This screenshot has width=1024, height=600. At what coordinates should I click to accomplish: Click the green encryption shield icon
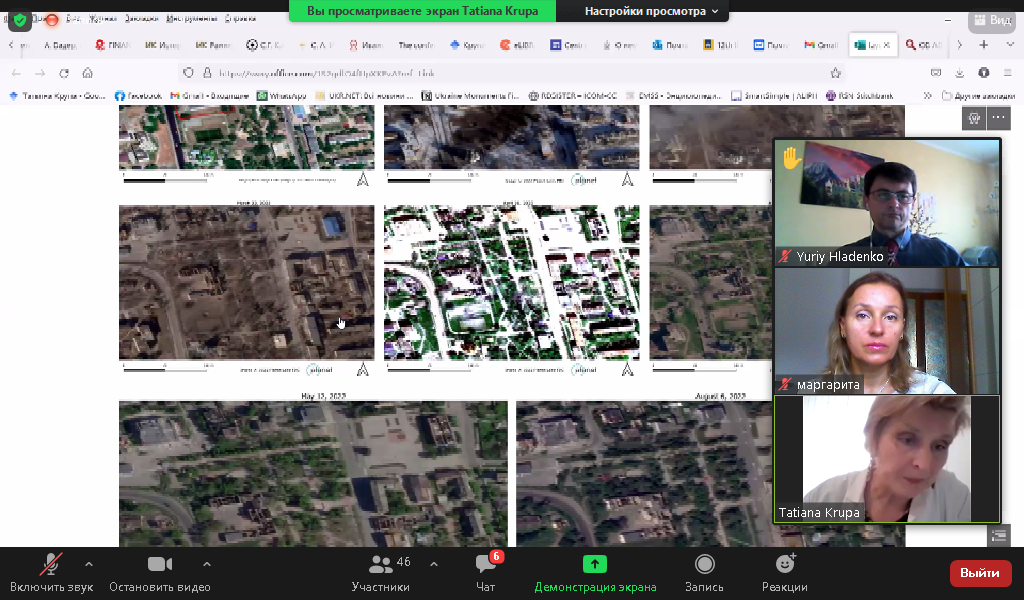[20, 20]
